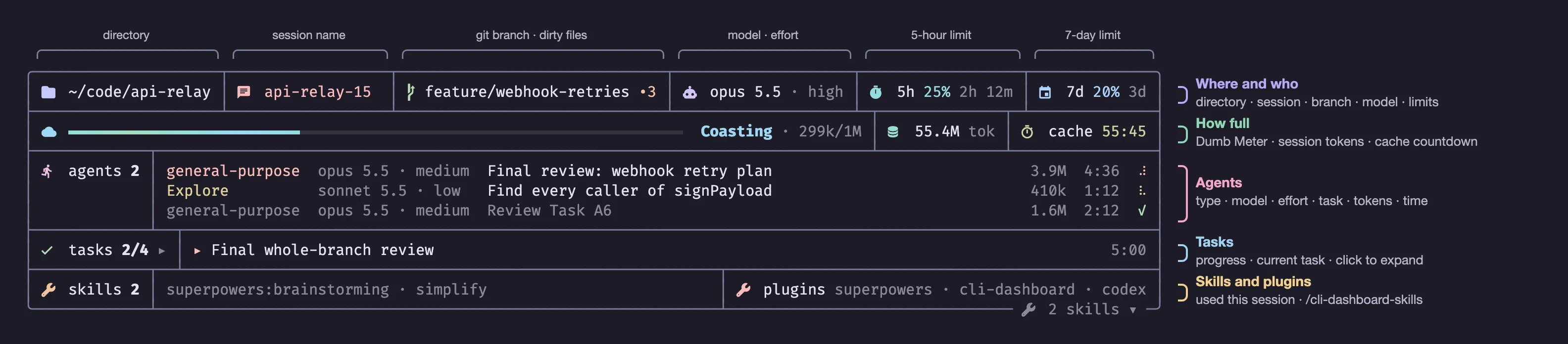1568x344 pixels.
Task: Click the 410k token count
Action: coord(1048,191)
